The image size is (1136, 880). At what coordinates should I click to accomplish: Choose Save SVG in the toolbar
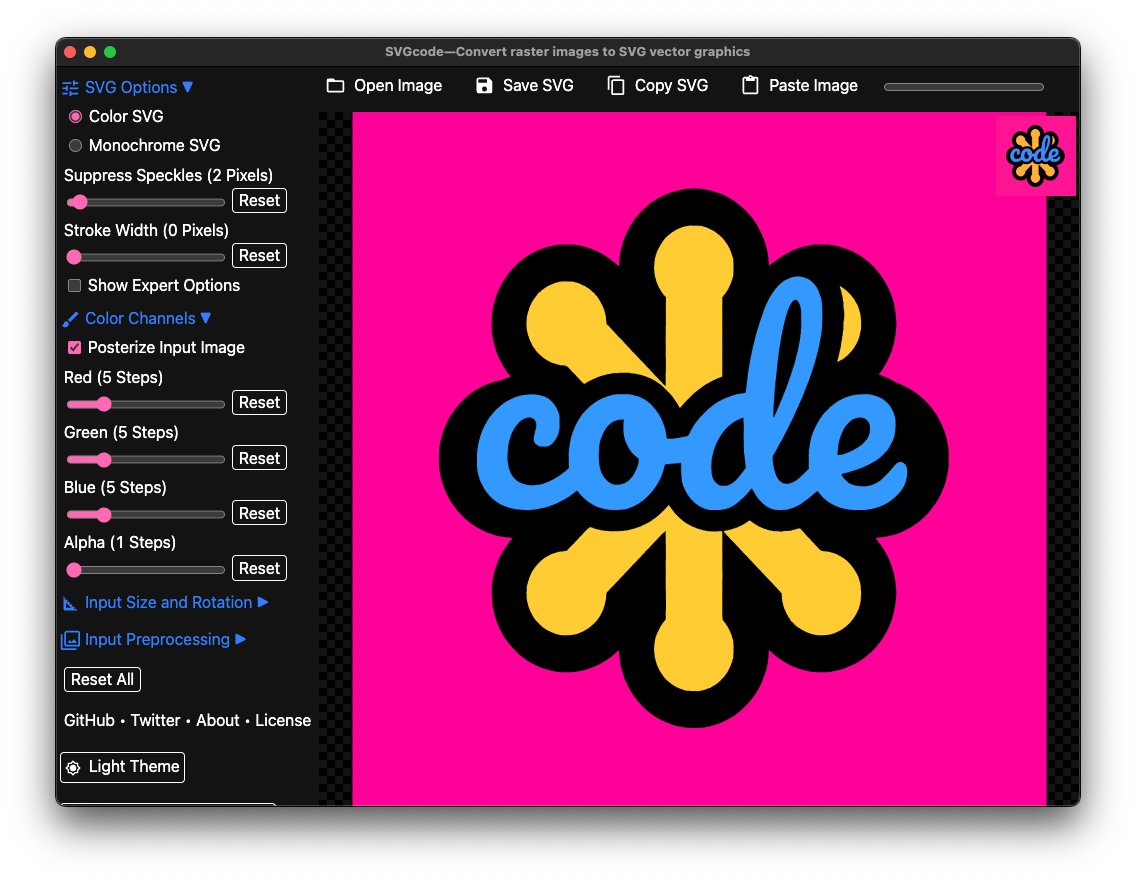pos(525,85)
